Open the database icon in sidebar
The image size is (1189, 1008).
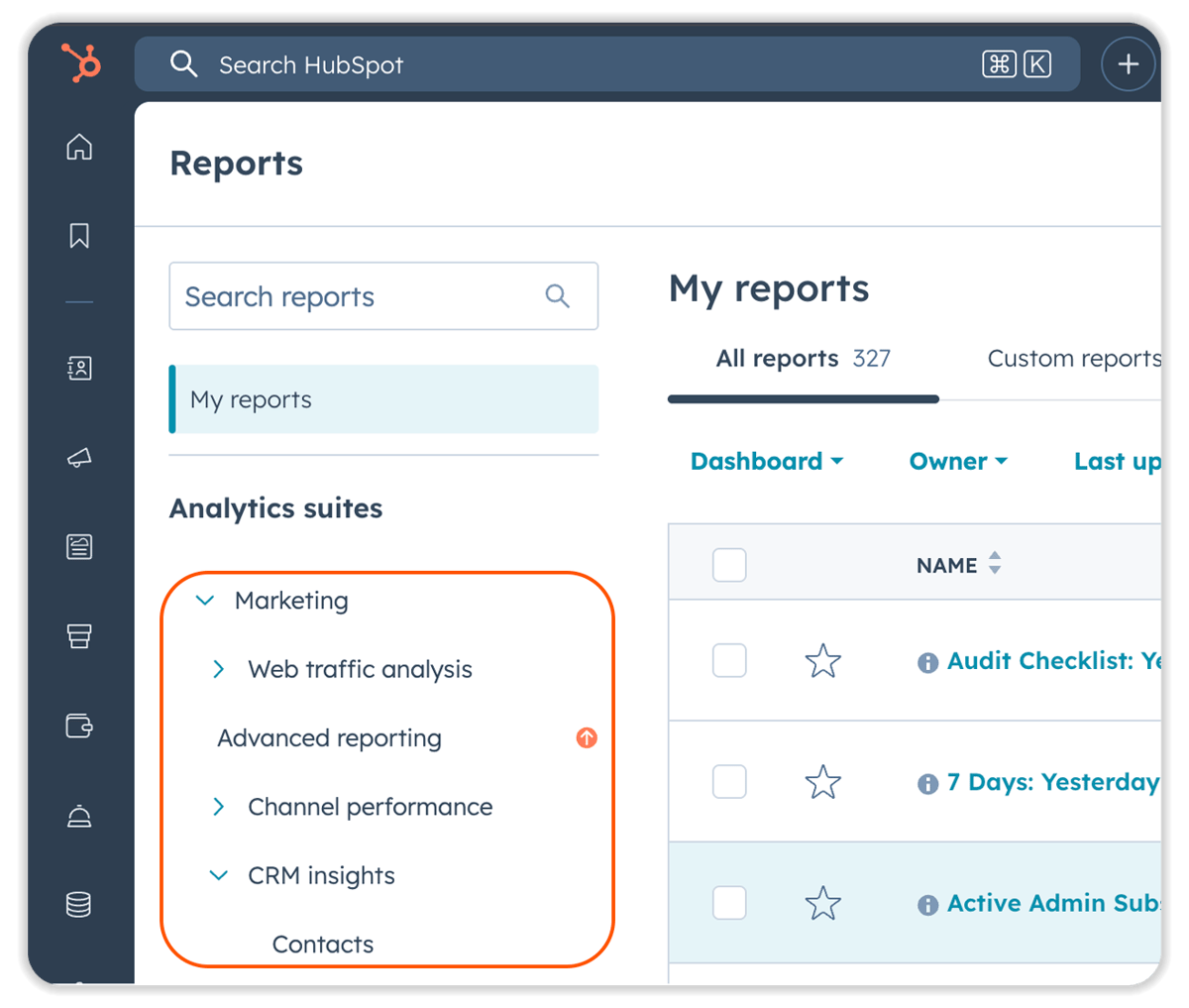point(79,904)
